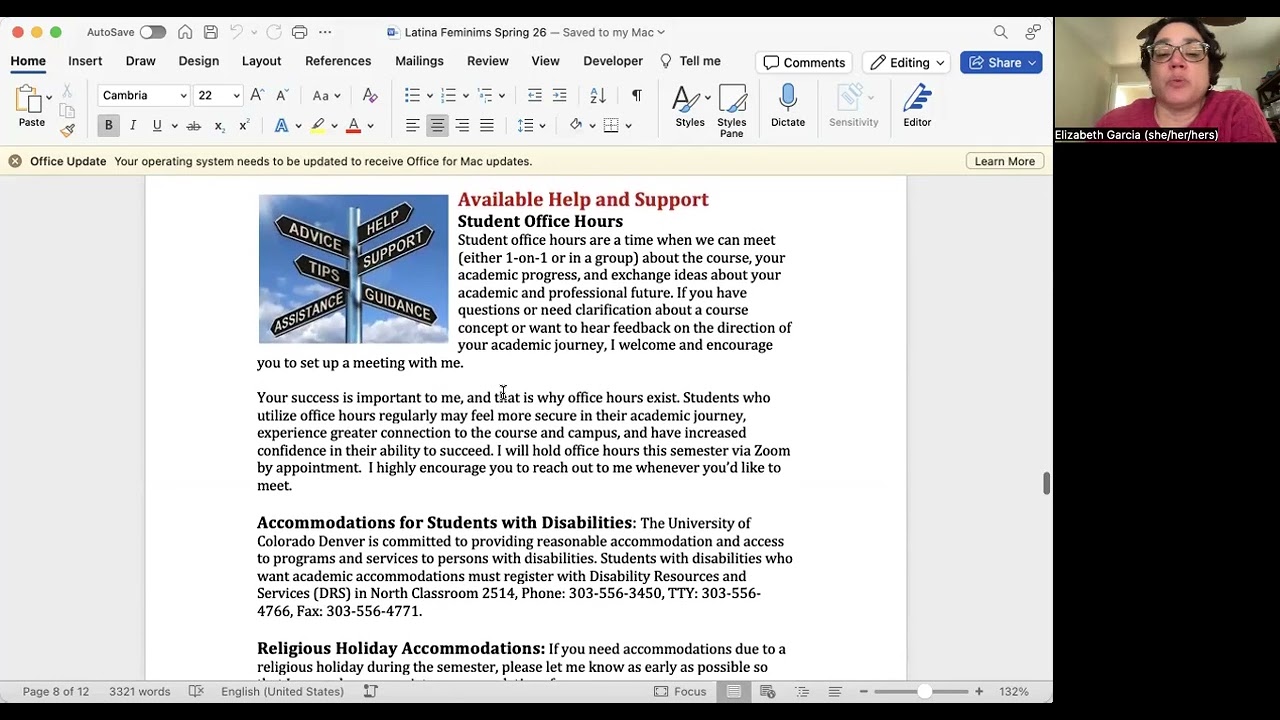Change the English (United States) proofing language
This screenshot has height=720, width=1280.
pyautogui.click(x=282, y=691)
